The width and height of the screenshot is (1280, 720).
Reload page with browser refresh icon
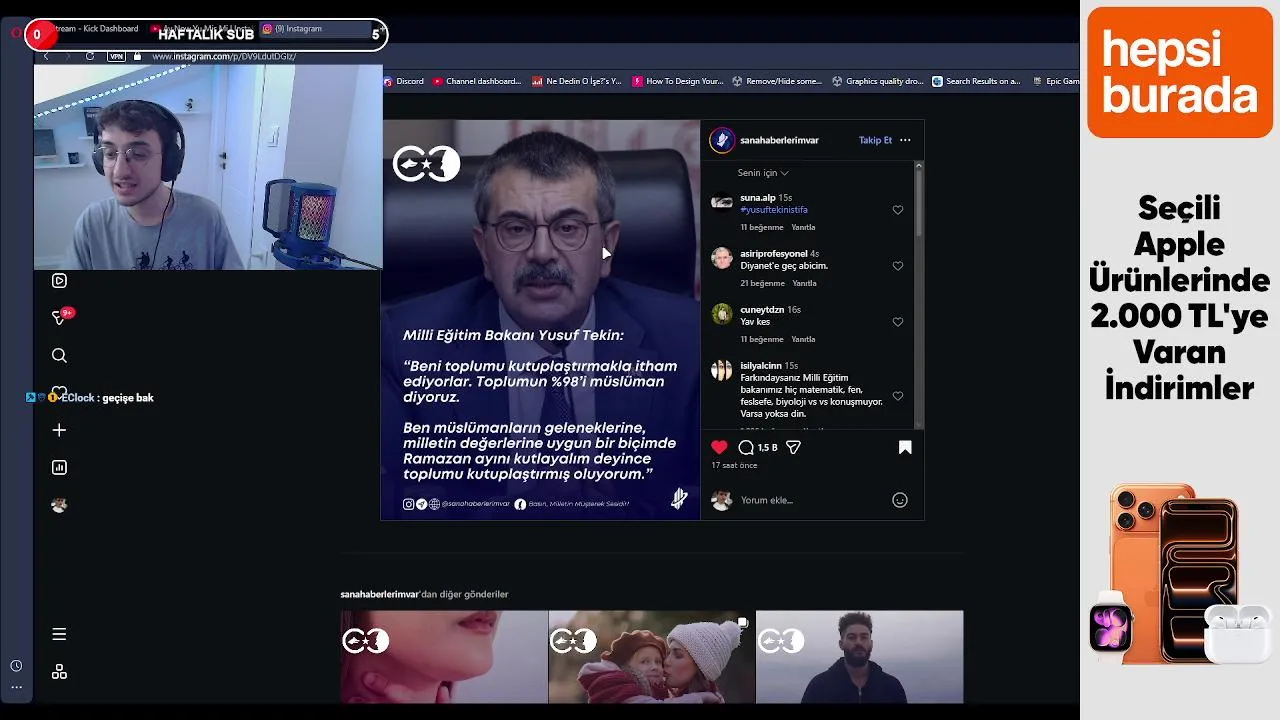click(x=90, y=56)
